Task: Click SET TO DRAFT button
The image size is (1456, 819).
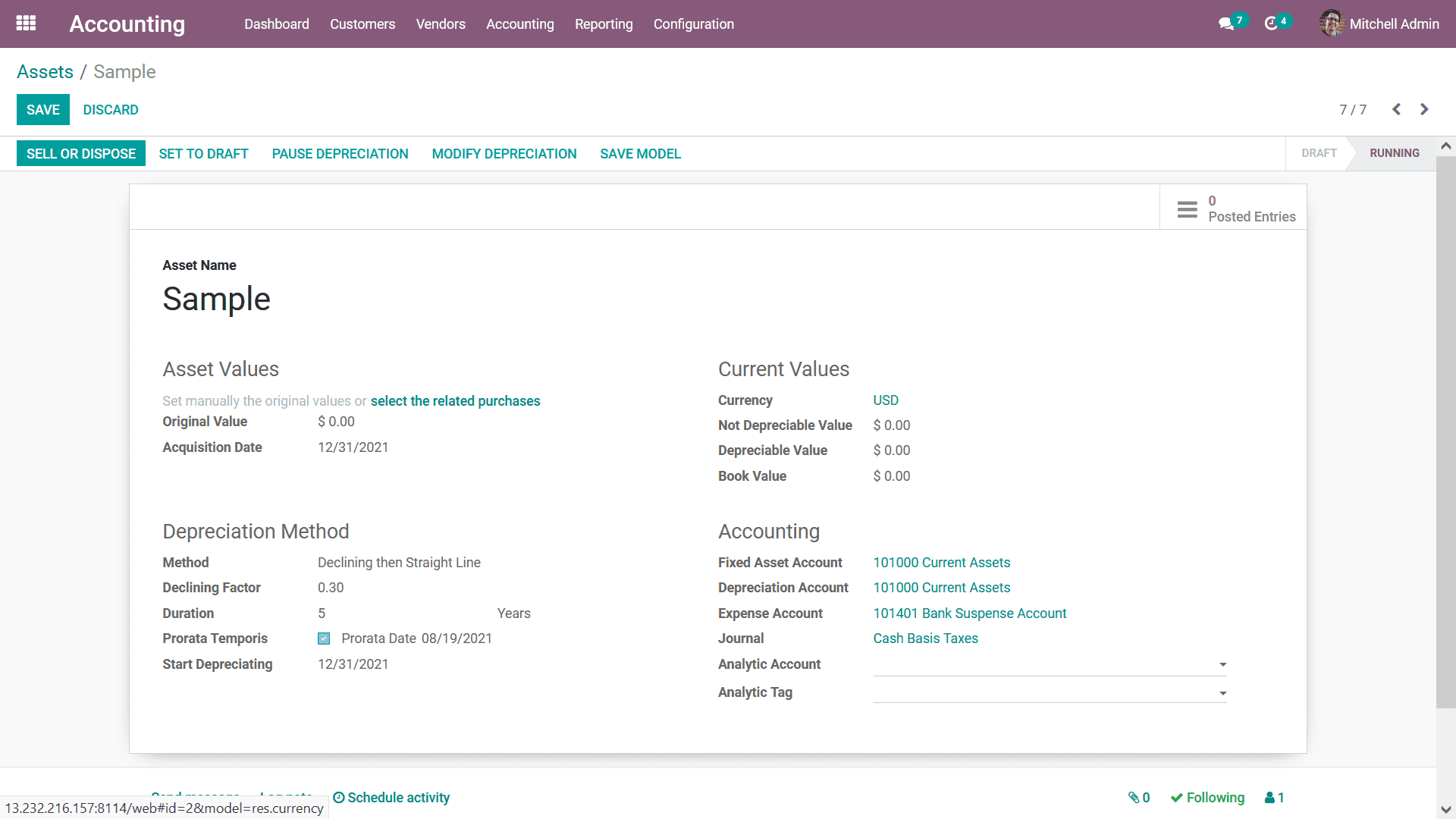Action: (x=203, y=153)
